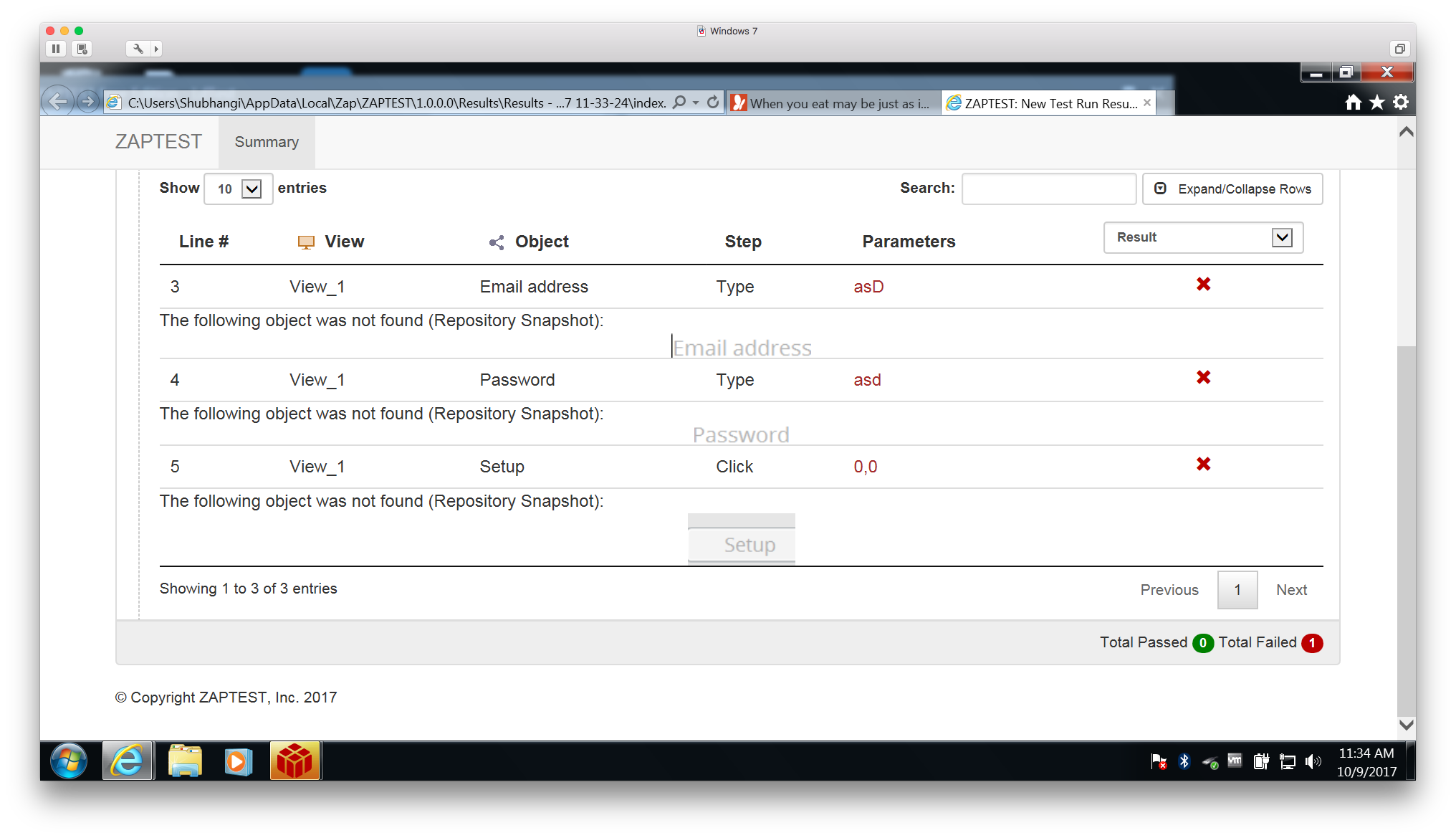This screenshot has width=1456, height=838.
Task: Click the VM window resize icon
Action: pos(1399,49)
